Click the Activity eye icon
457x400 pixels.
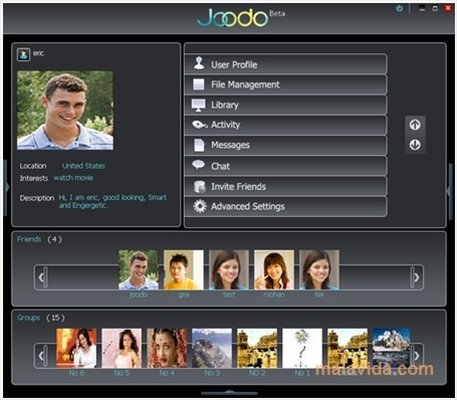[200, 125]
